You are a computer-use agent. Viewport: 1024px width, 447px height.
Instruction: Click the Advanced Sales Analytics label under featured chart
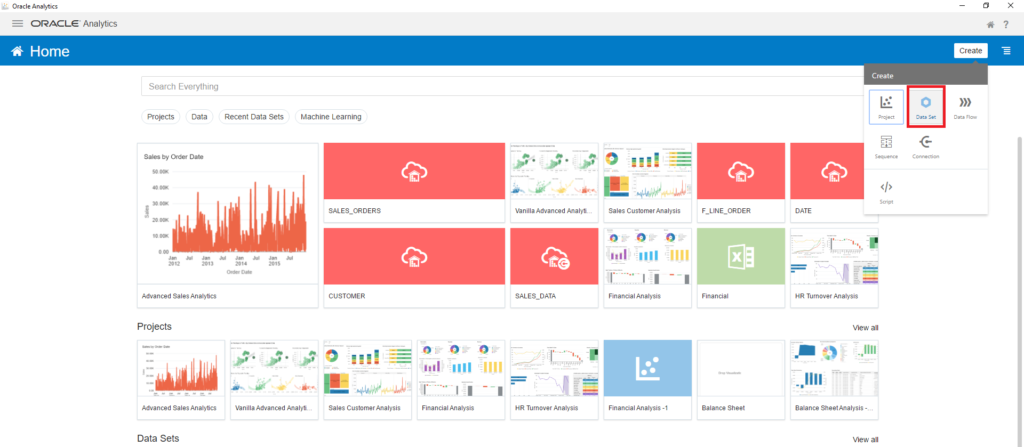click(179, 296)
